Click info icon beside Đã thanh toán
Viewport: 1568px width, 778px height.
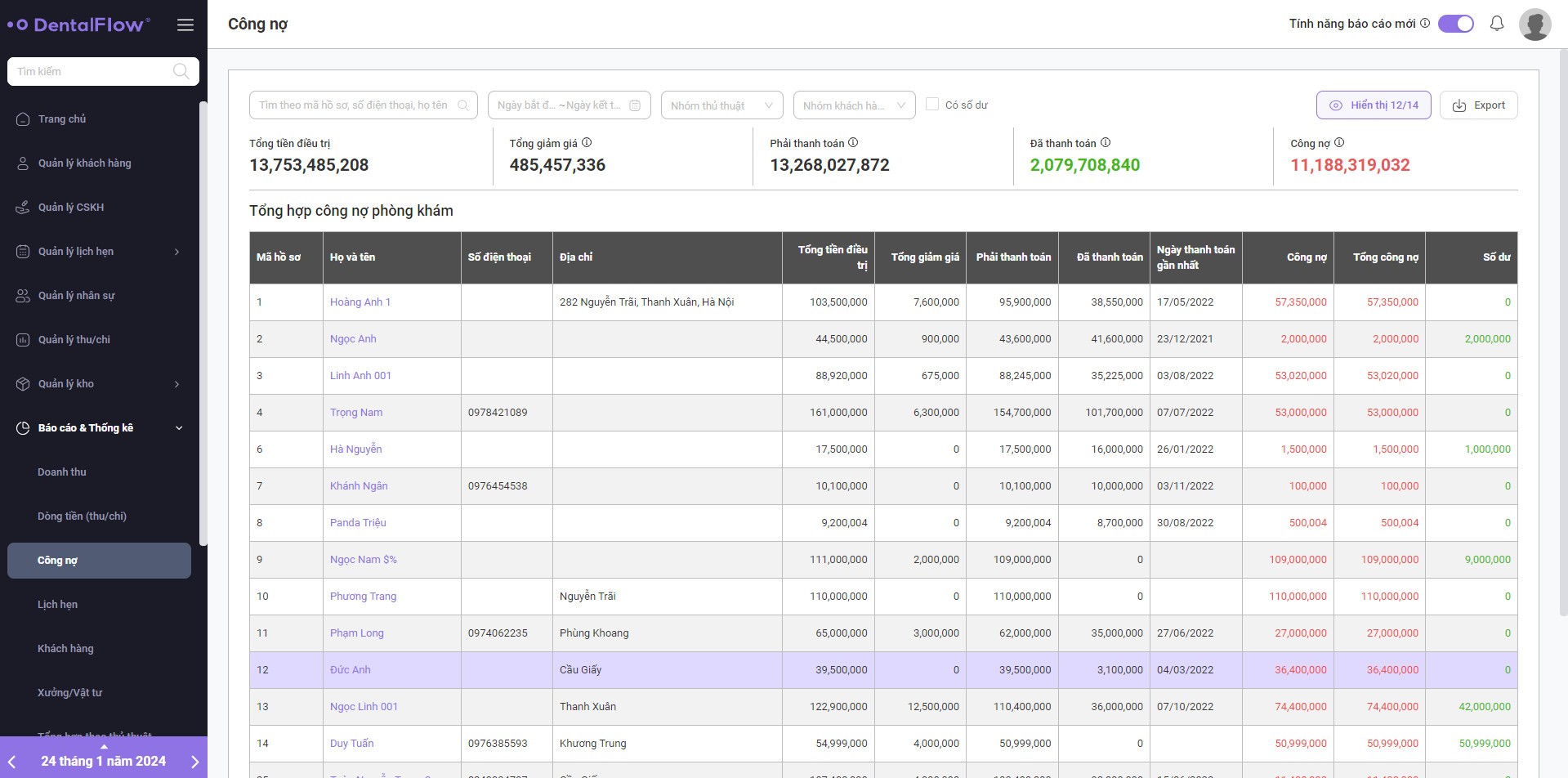(x=1105, y=143)
